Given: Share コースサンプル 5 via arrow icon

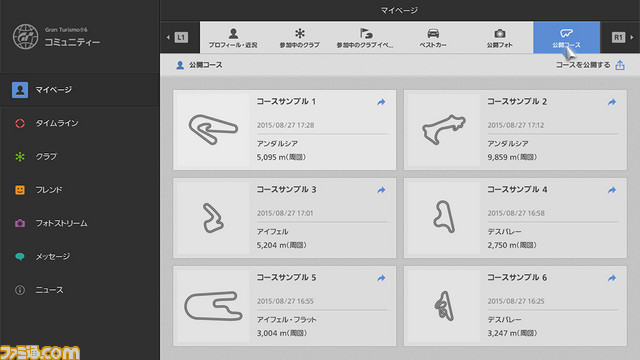Looking at the screenshot, I should pos(381,278).
